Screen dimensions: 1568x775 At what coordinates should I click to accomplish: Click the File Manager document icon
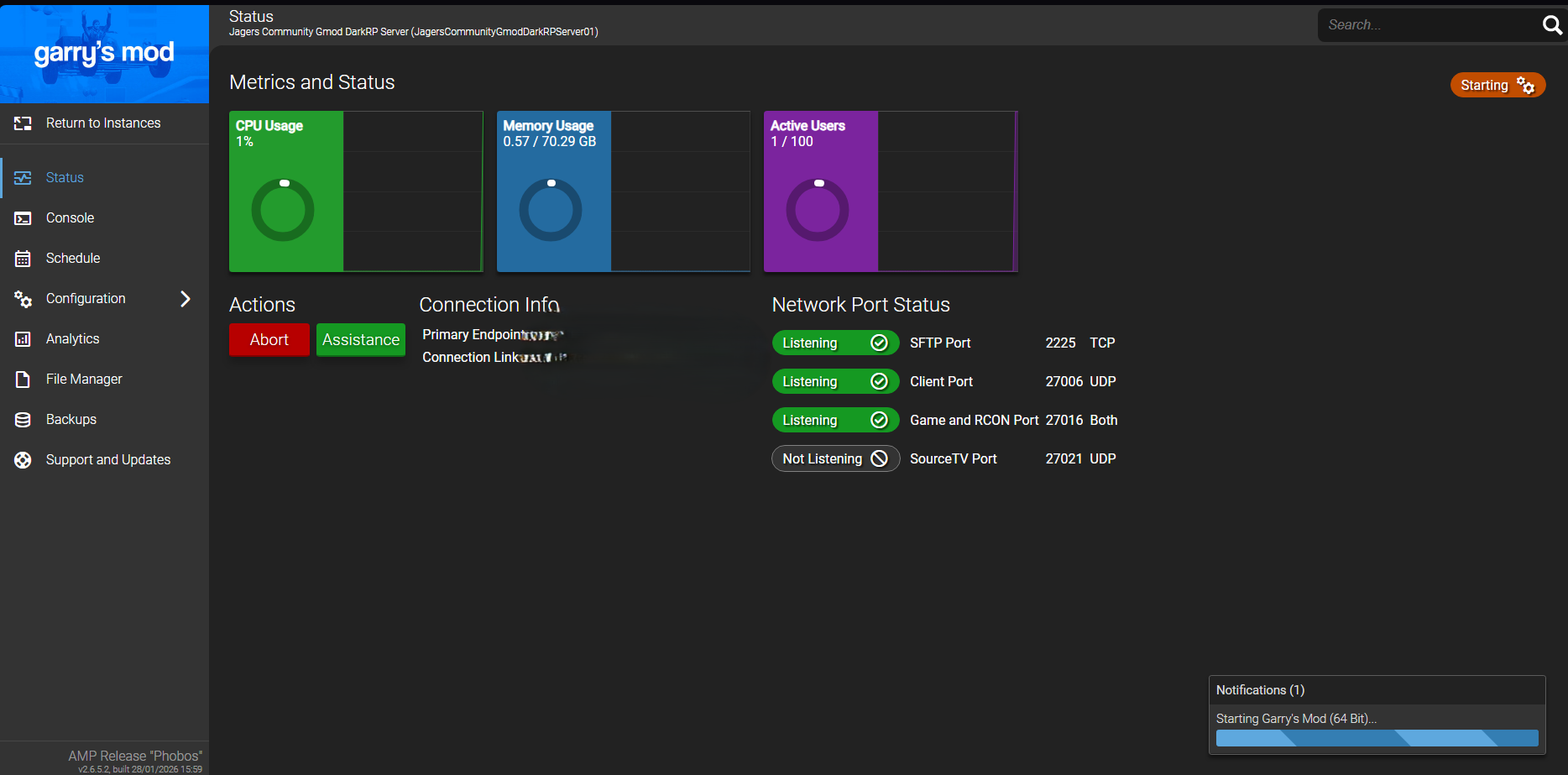[x=23, y=380]
